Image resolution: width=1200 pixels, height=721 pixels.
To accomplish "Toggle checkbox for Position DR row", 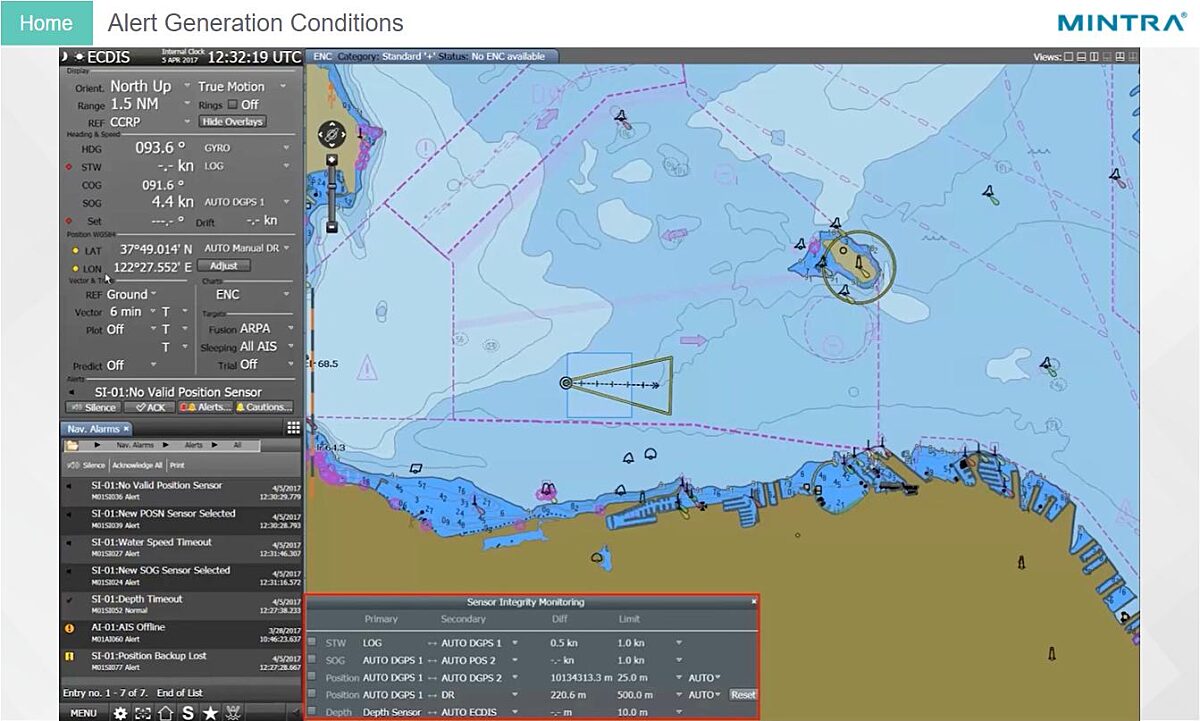I will coord(312,694).
